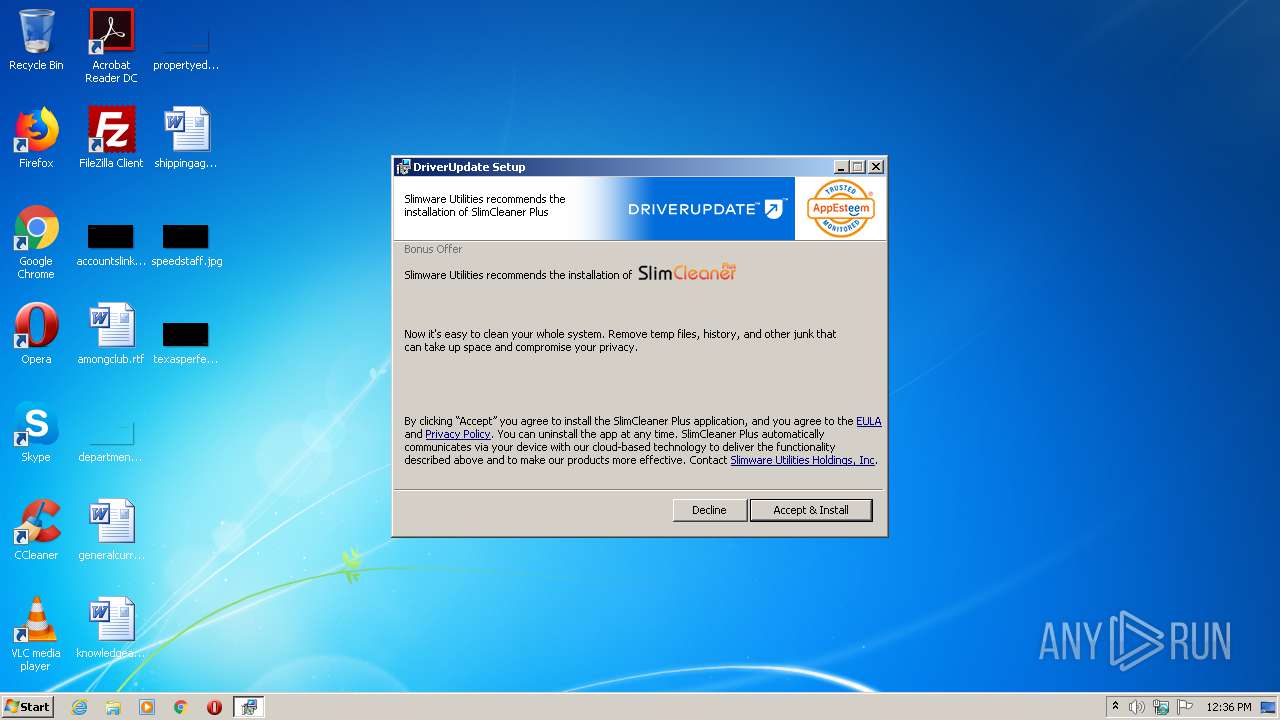Screen dimensions: 1280x720
Task: Select the propertyed desktop file
Action: click(186, 46)
